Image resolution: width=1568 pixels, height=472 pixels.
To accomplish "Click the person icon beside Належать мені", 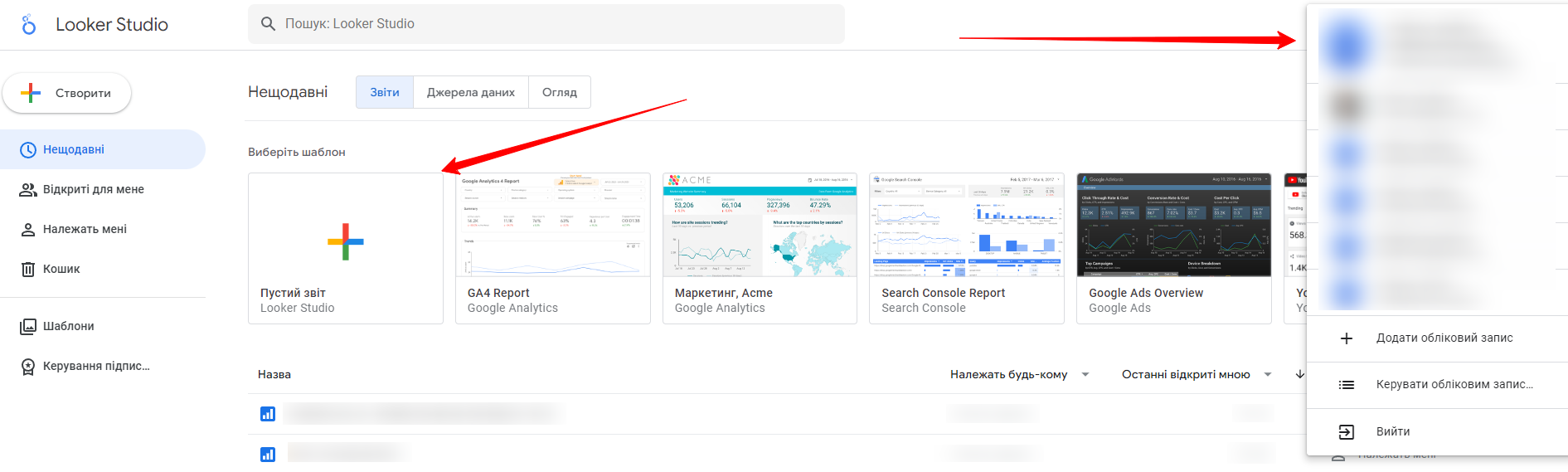I will click(x=28, y=230).
